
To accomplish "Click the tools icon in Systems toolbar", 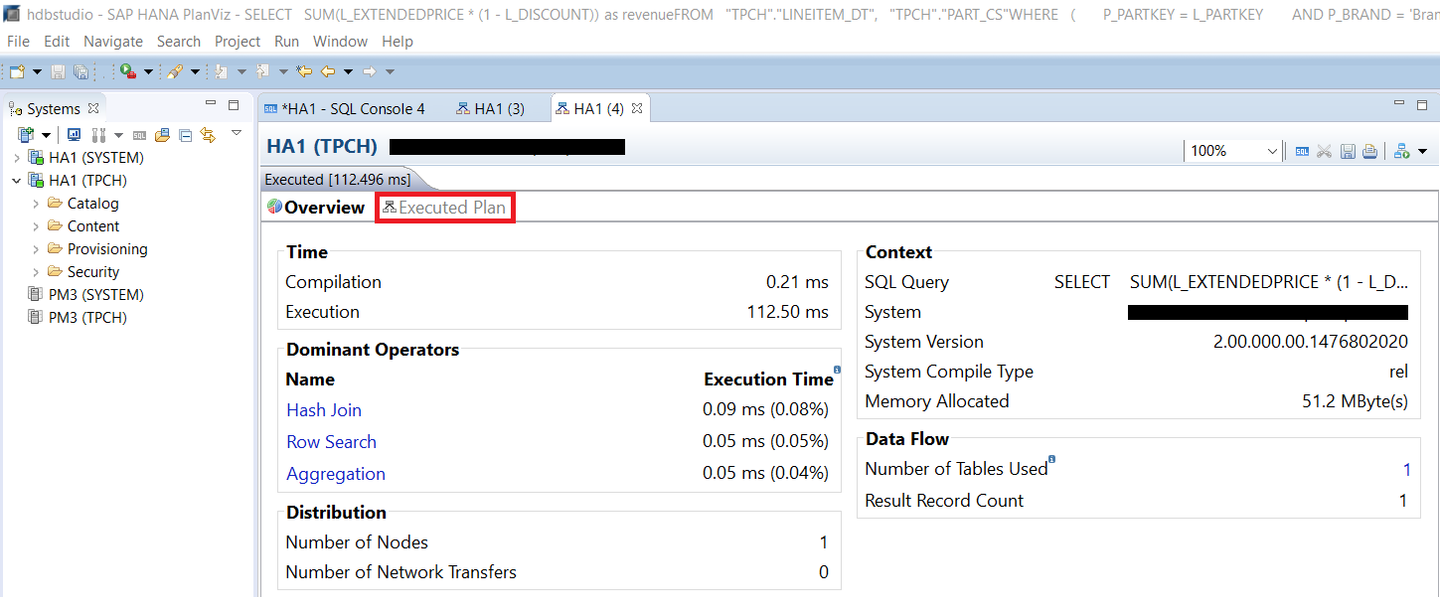I will click(99, 135).
